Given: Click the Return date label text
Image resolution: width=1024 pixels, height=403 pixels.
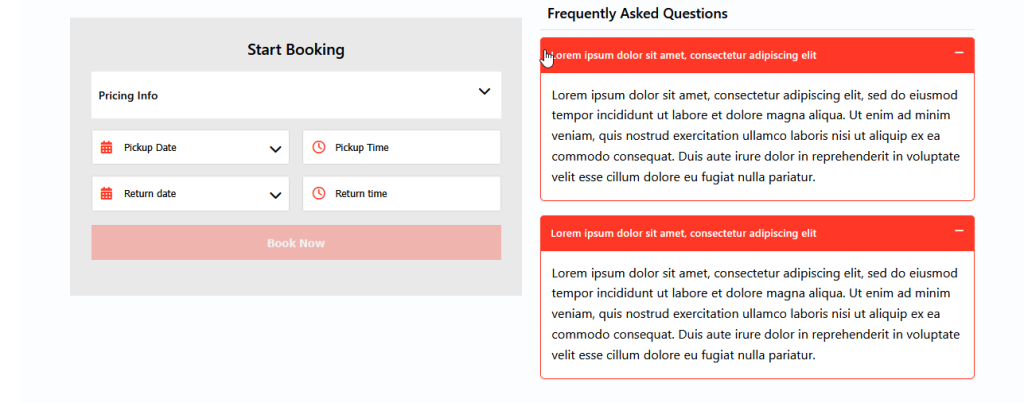Looking at the screenshot, I should (x=150, y=194).
